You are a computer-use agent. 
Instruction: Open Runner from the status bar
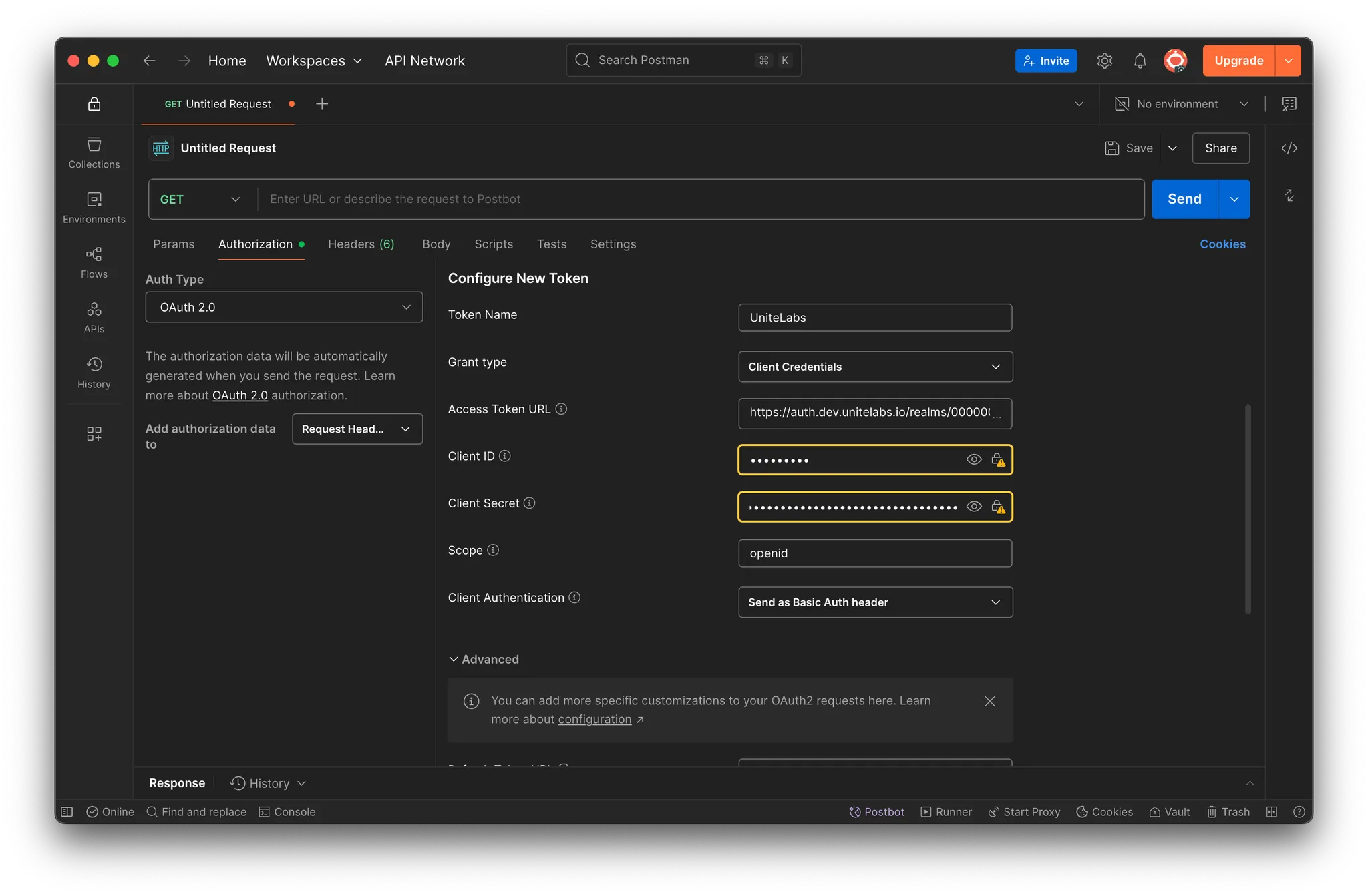(946, 812)
